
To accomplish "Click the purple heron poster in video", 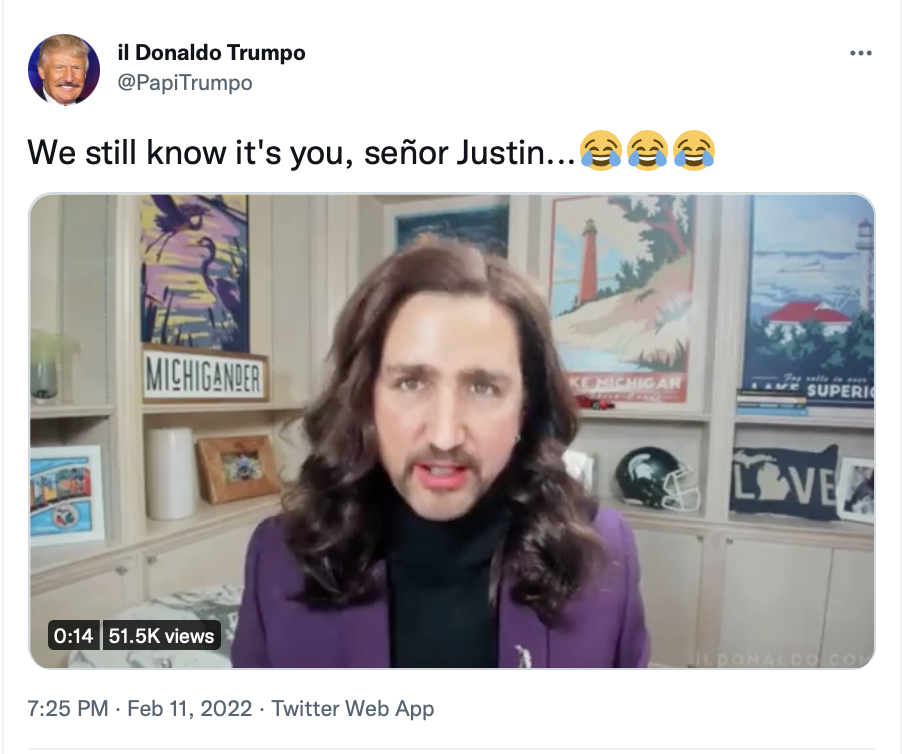I will pyautogui.click(x=194, y=273).
